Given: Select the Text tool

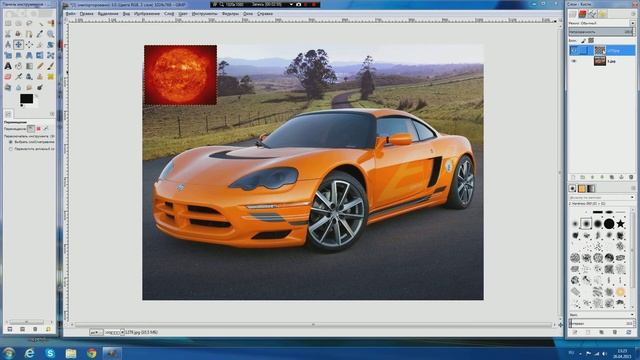Looking at the screenshot, I should (x=8, y=66).
